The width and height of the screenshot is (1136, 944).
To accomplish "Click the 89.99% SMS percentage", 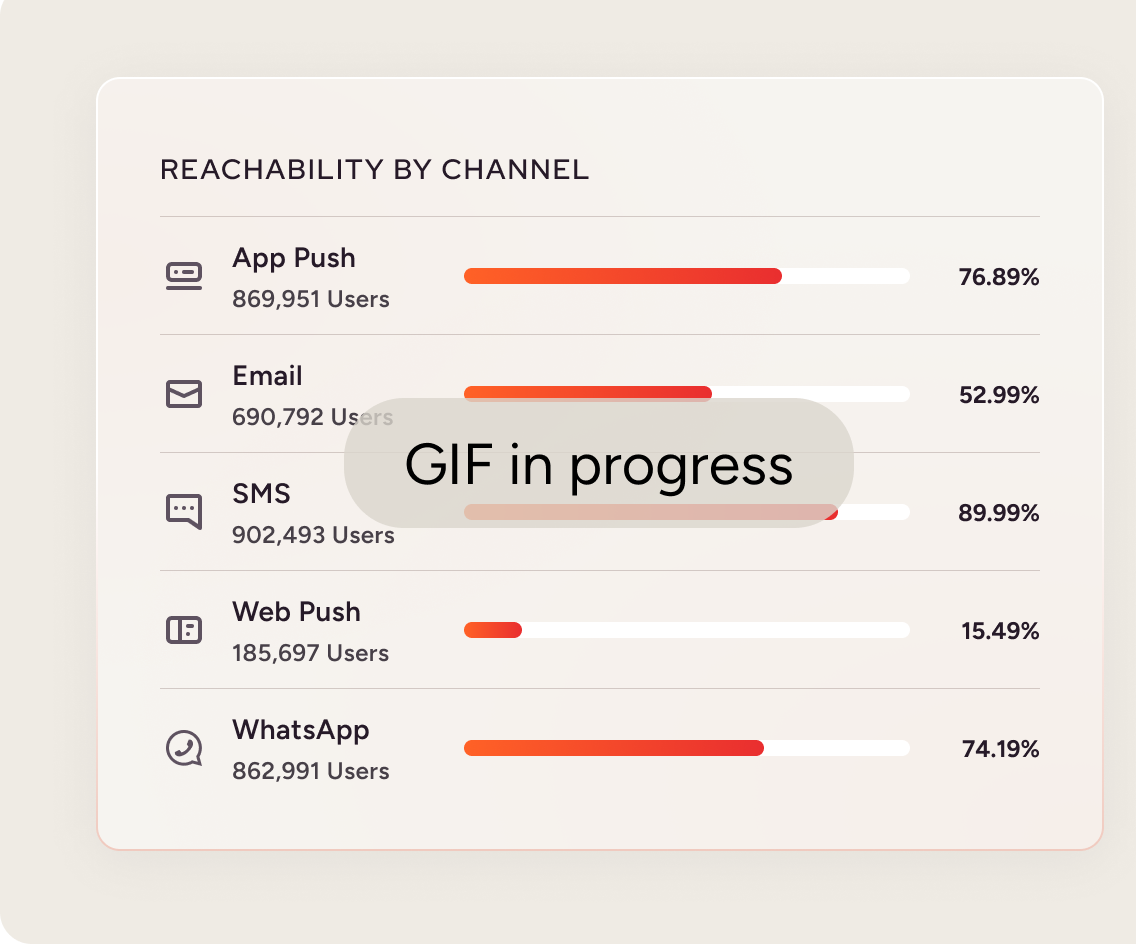I will coord(998,513).
